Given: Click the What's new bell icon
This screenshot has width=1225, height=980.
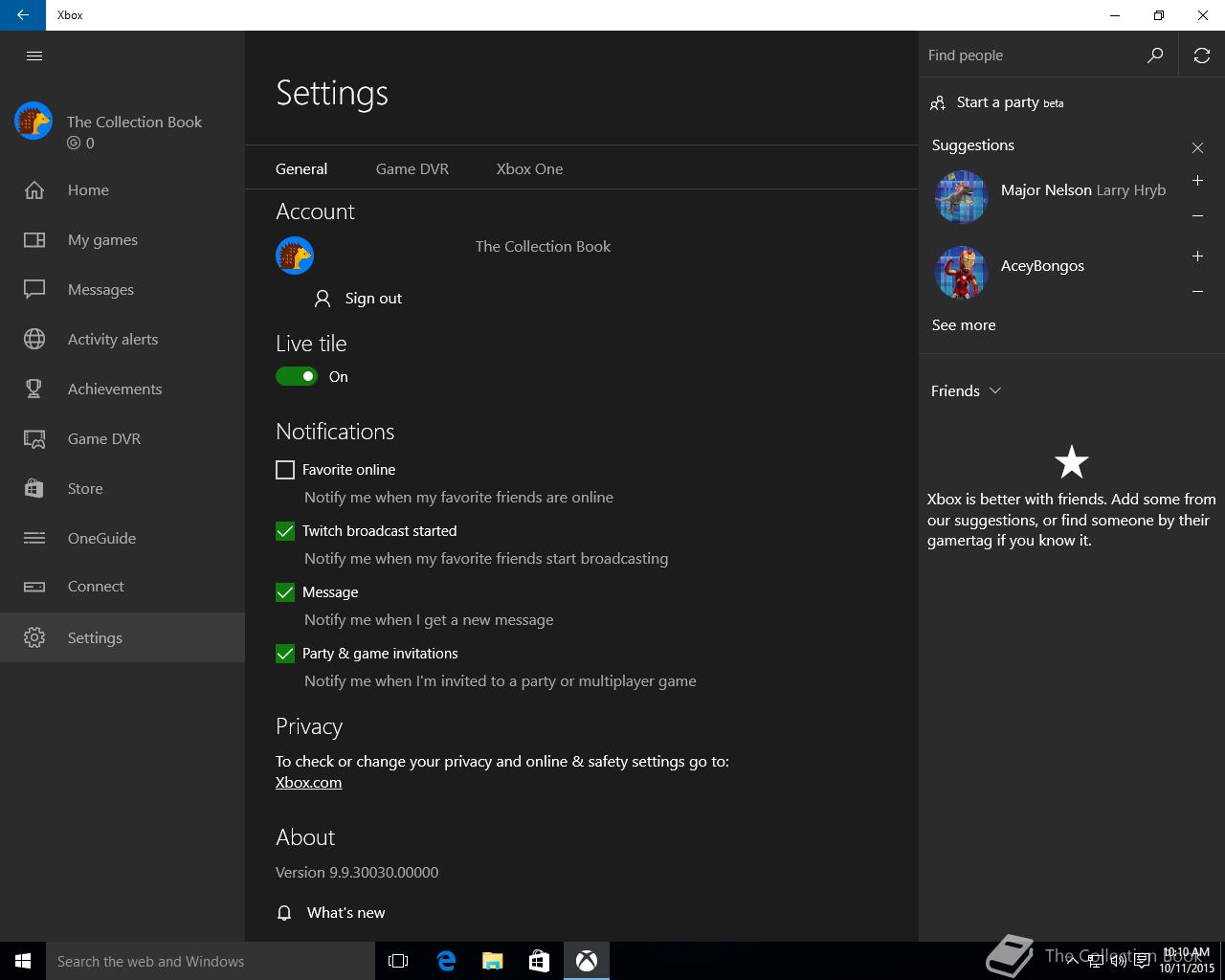Looking at the screenshot, I should click(x=284, y=913).
